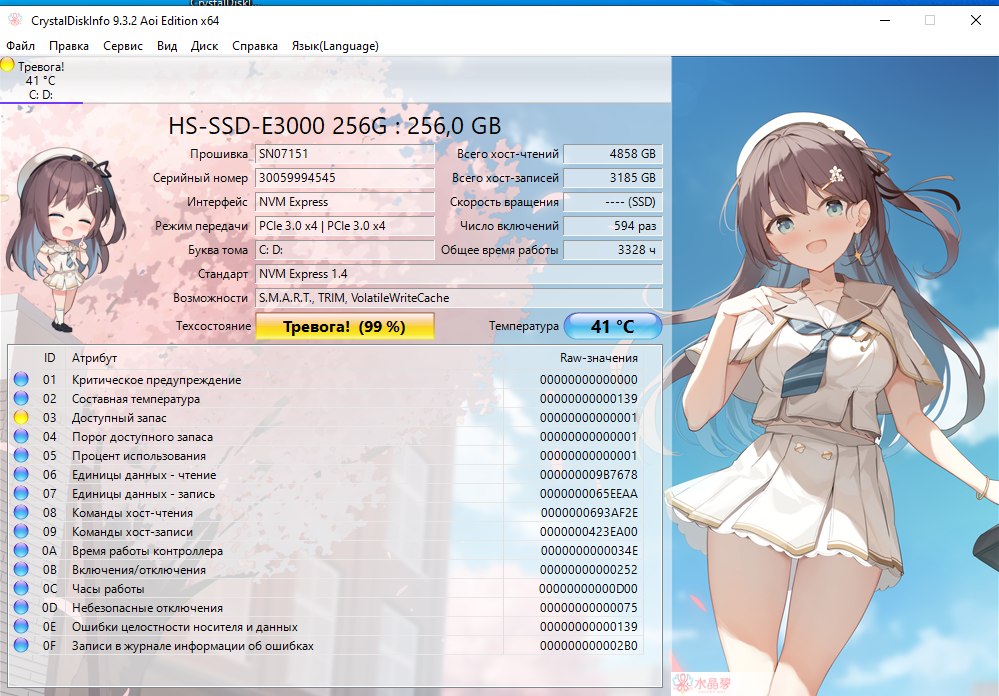The image size is (999, 696).
Task: Click blue status icon for Включения/отключения
Action: click(21, 570)
